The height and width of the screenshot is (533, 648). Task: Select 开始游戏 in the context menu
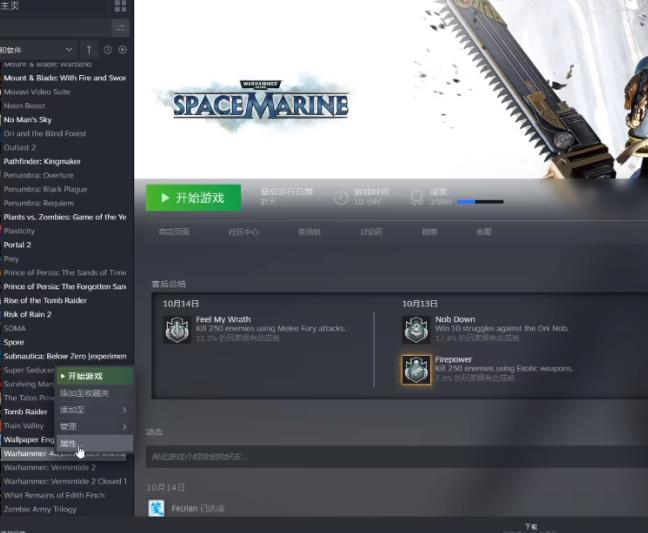tap(95, 376)
